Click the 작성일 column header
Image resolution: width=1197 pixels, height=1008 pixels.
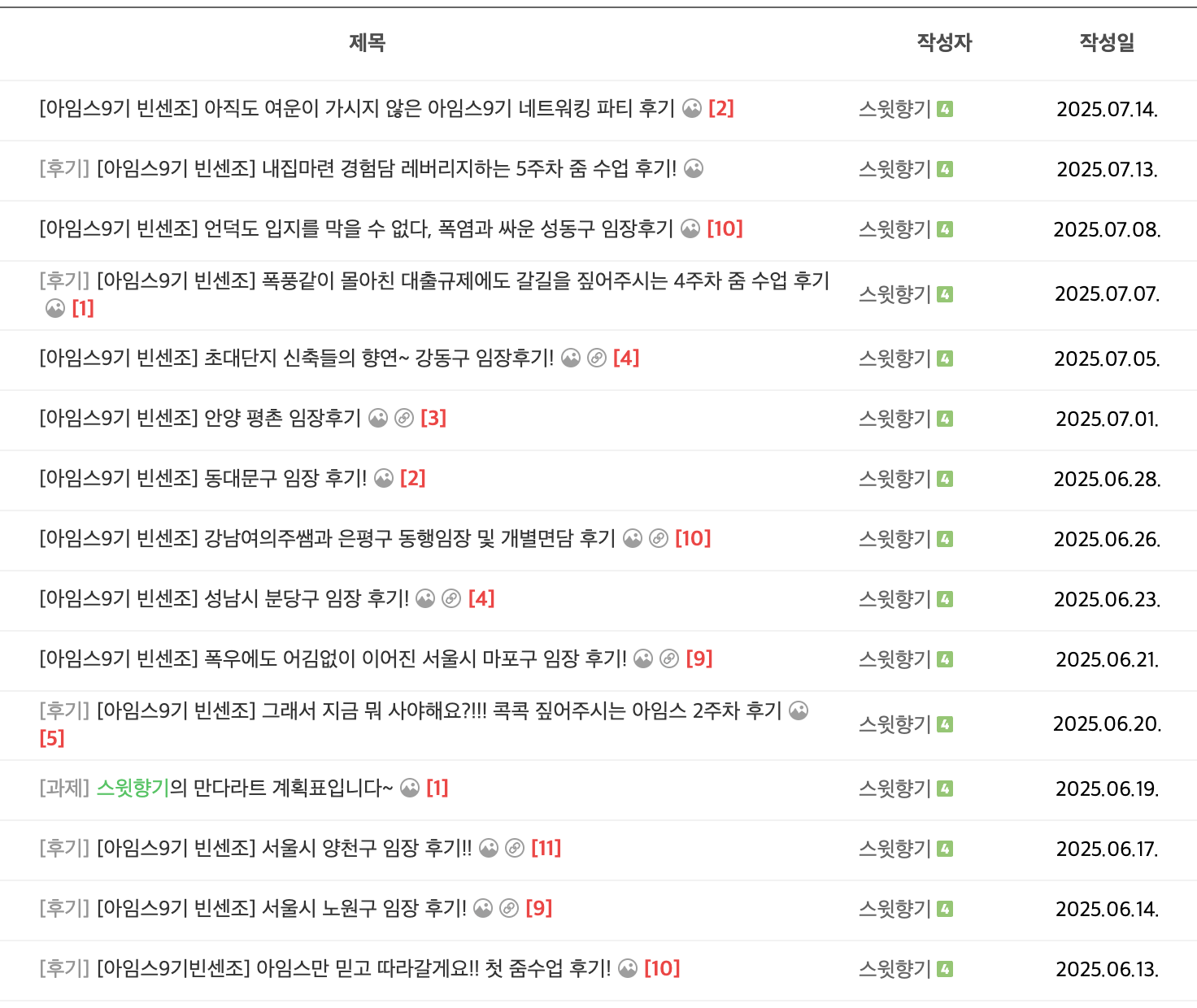coord(1107,42)
